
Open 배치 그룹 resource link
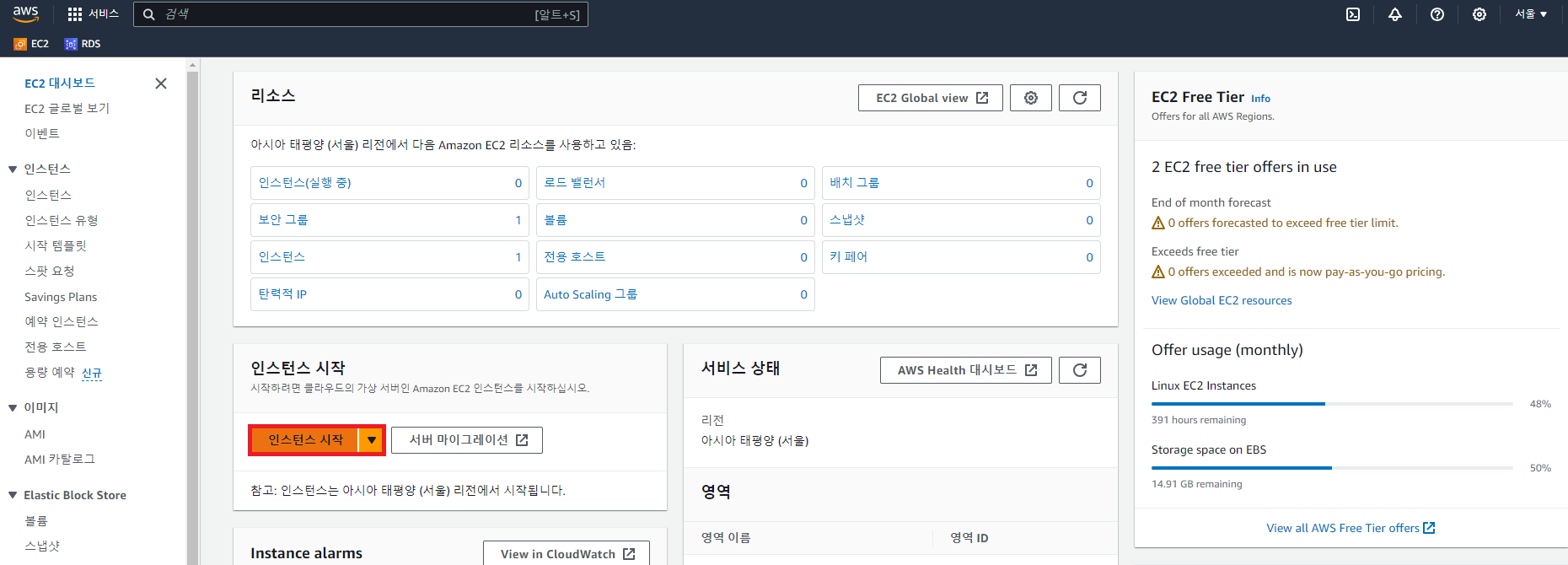coord(854,183)
